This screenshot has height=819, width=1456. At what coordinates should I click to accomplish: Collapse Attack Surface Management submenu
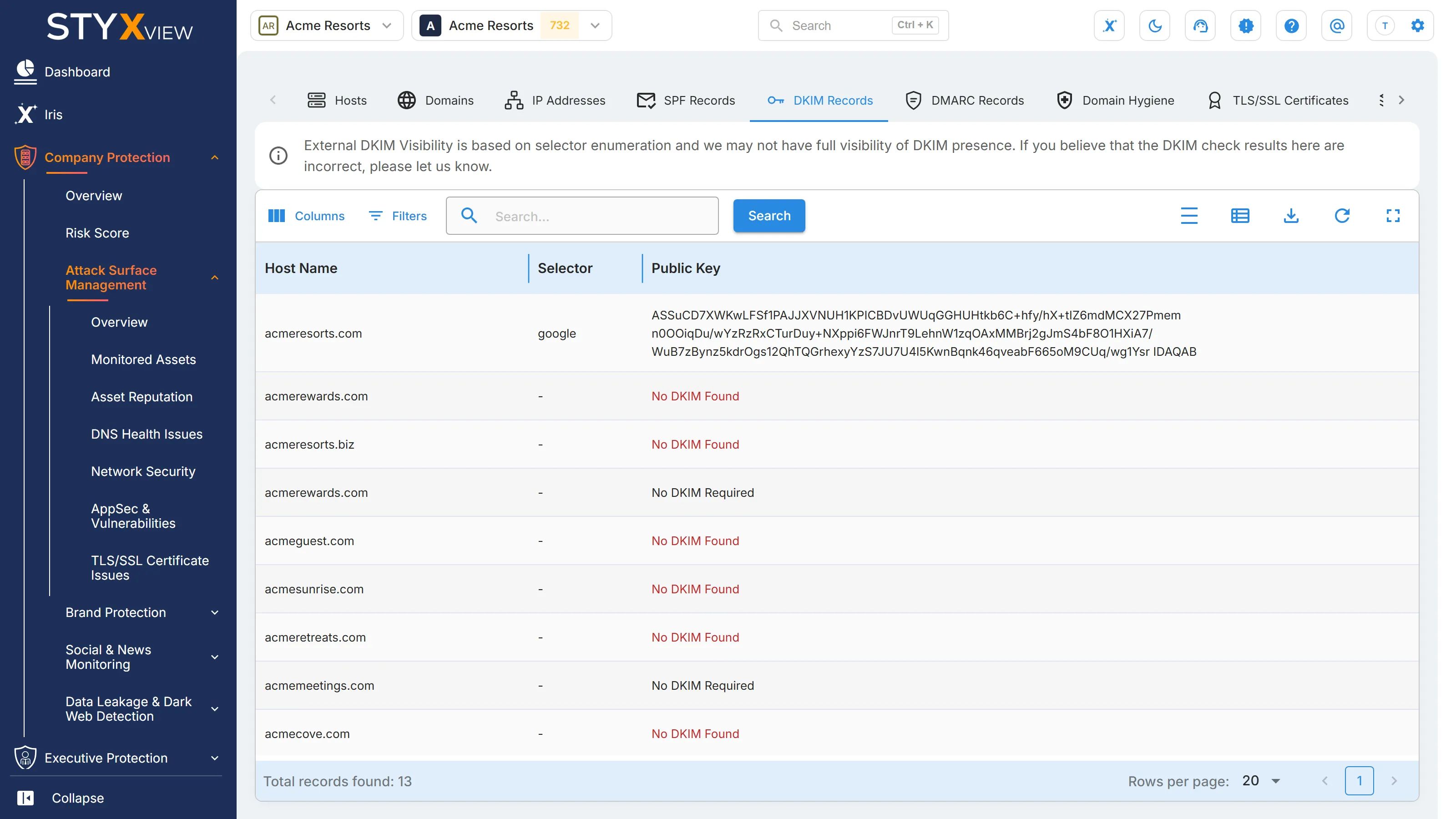pyautogui.click(x=215, y=278)
